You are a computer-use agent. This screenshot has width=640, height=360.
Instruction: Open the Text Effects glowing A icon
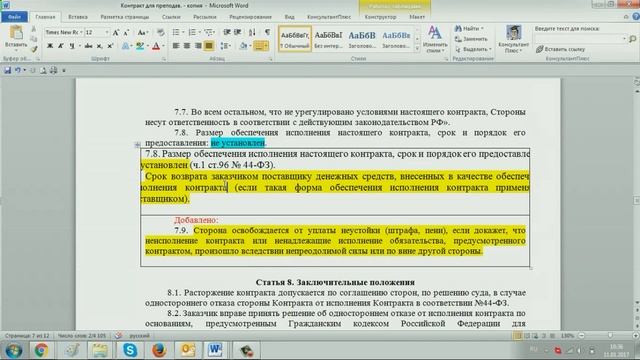(126, 46)
